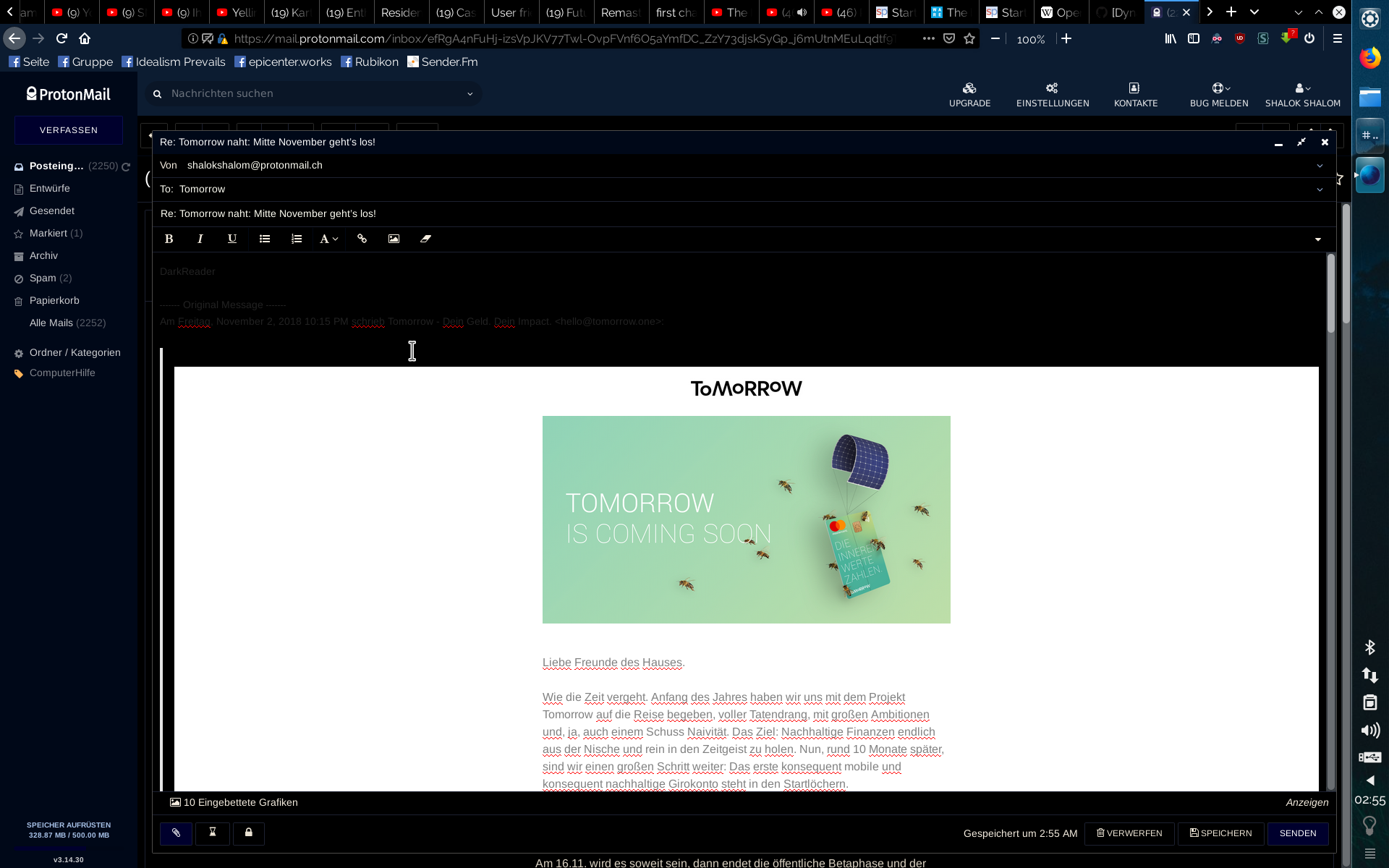Set message expiration with the hourglass icon
Image resolution: width=1389 pixels, height=868 pixels.
point(213,833)
